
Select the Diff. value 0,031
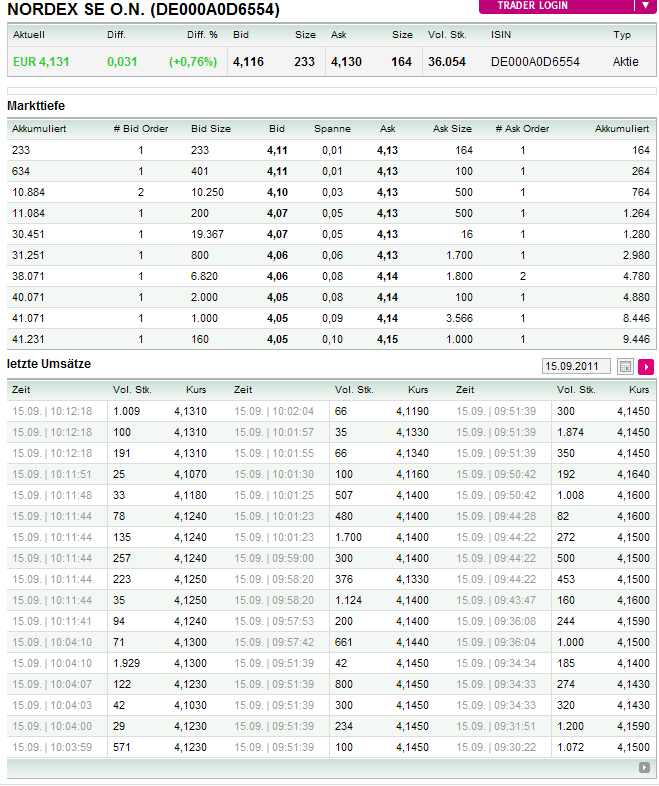tap(122, 62)
